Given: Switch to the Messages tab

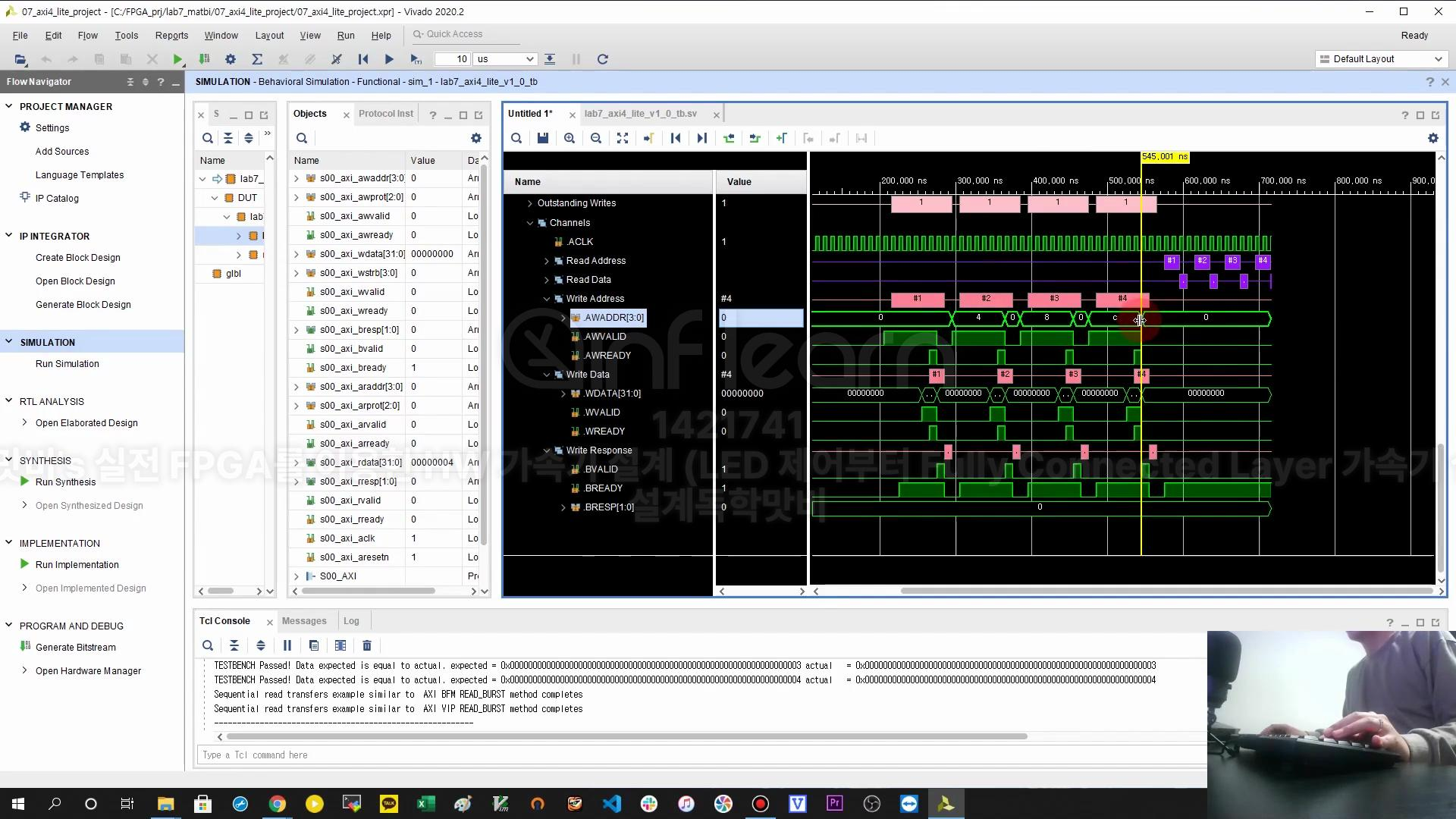Looking at the screenshot, I should click(304, 621).
